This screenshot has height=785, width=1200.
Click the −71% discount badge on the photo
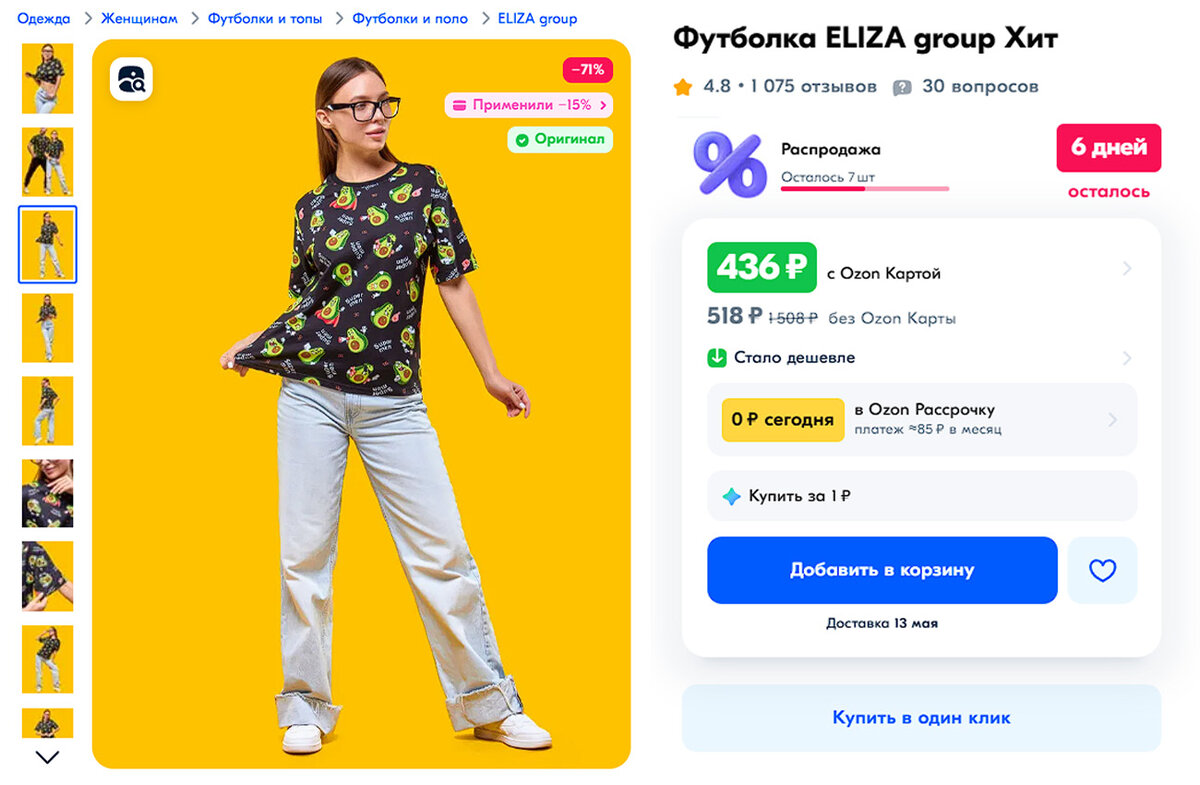point(587,70)
